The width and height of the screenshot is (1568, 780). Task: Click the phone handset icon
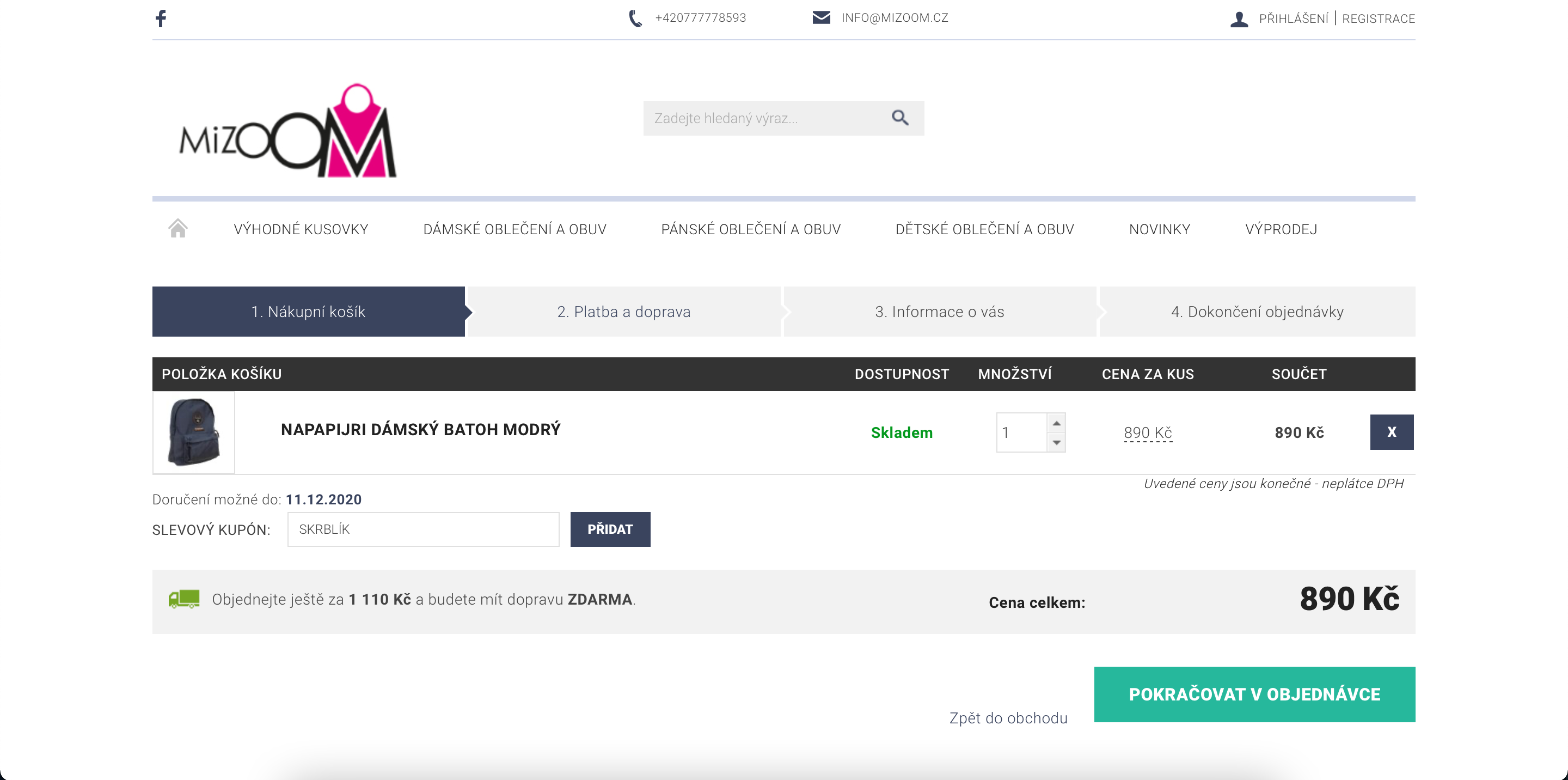(x=635, y=19)
